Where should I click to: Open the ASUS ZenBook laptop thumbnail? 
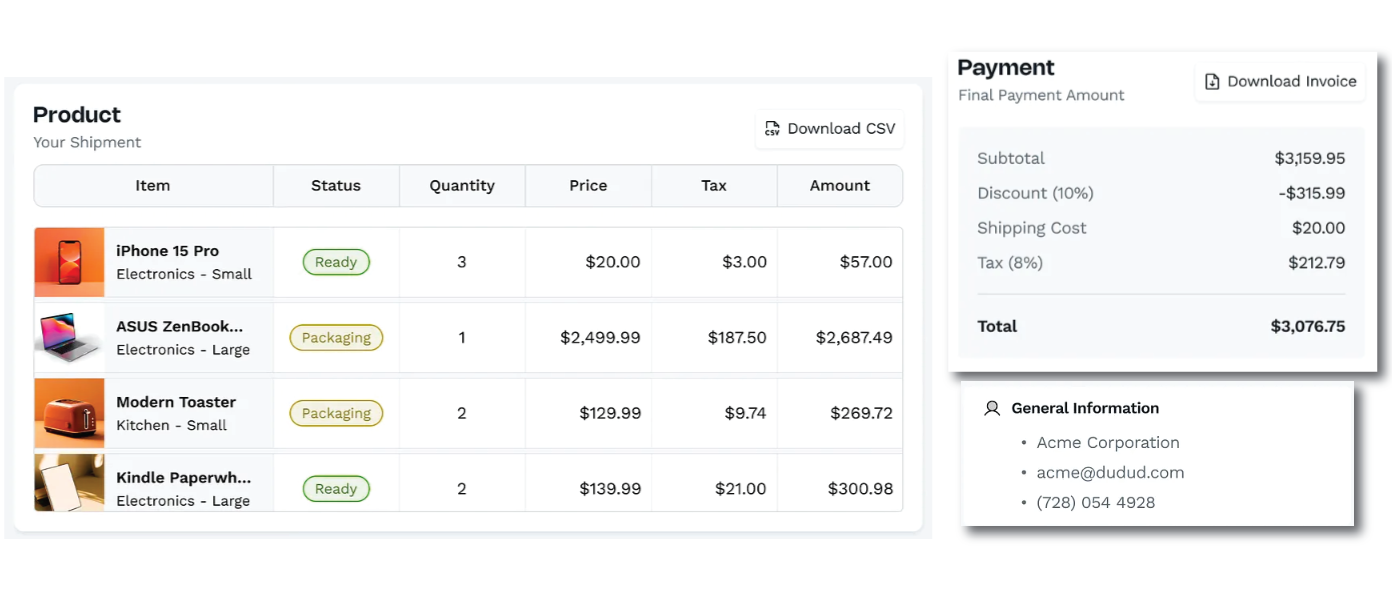point(70,338)
